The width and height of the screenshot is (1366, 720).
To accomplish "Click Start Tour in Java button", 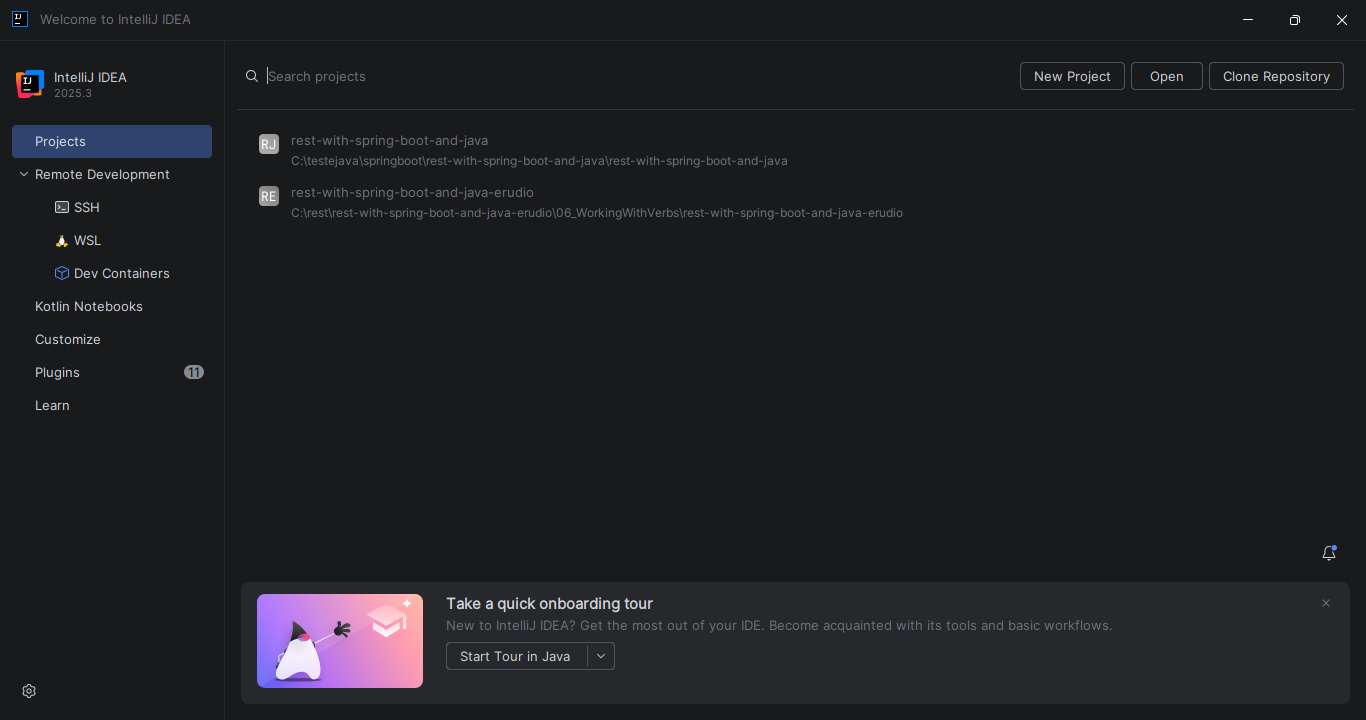I will click(515, 656).
